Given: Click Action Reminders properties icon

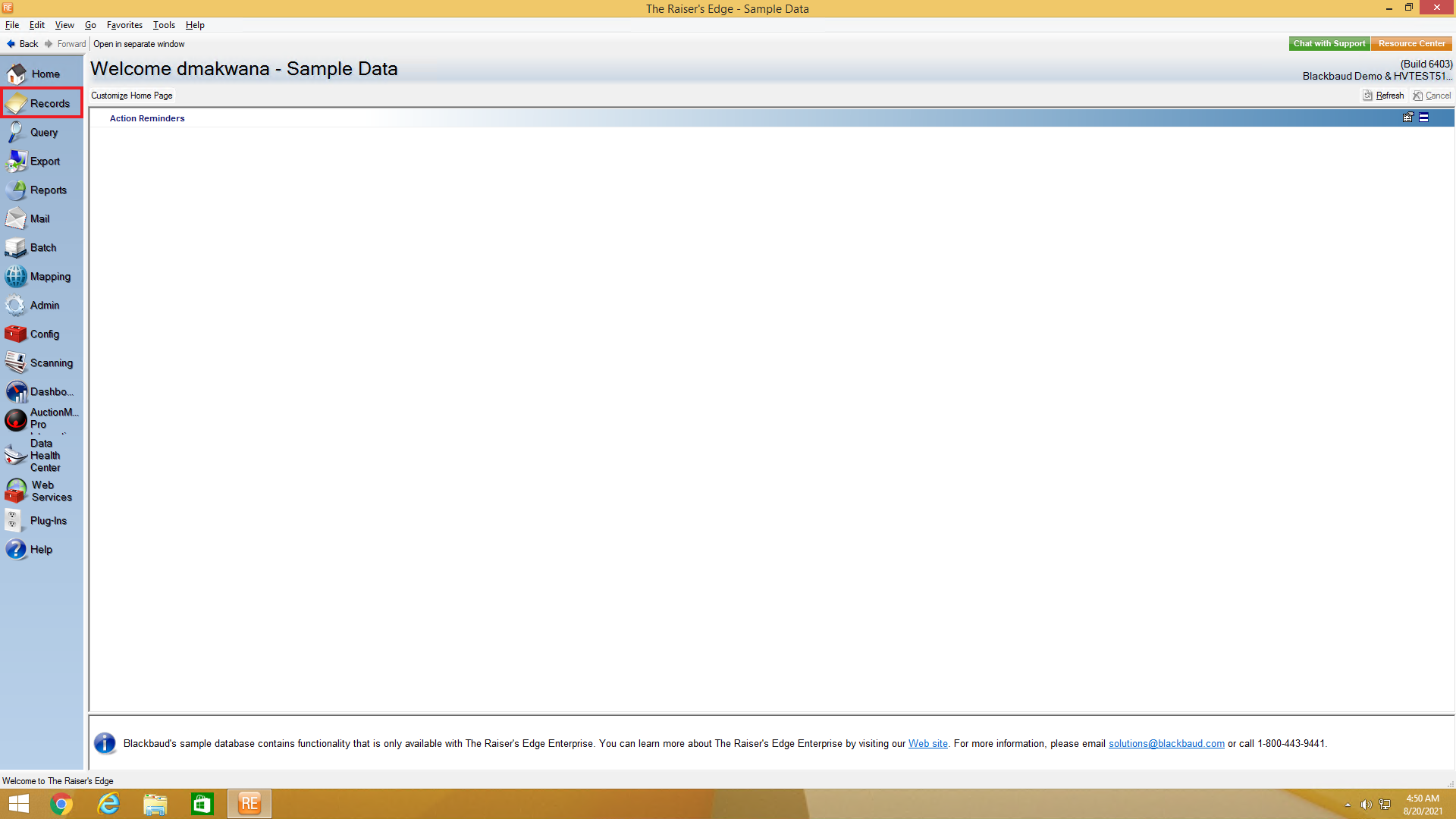Looking at the screenshot, I should [1407, 118].
